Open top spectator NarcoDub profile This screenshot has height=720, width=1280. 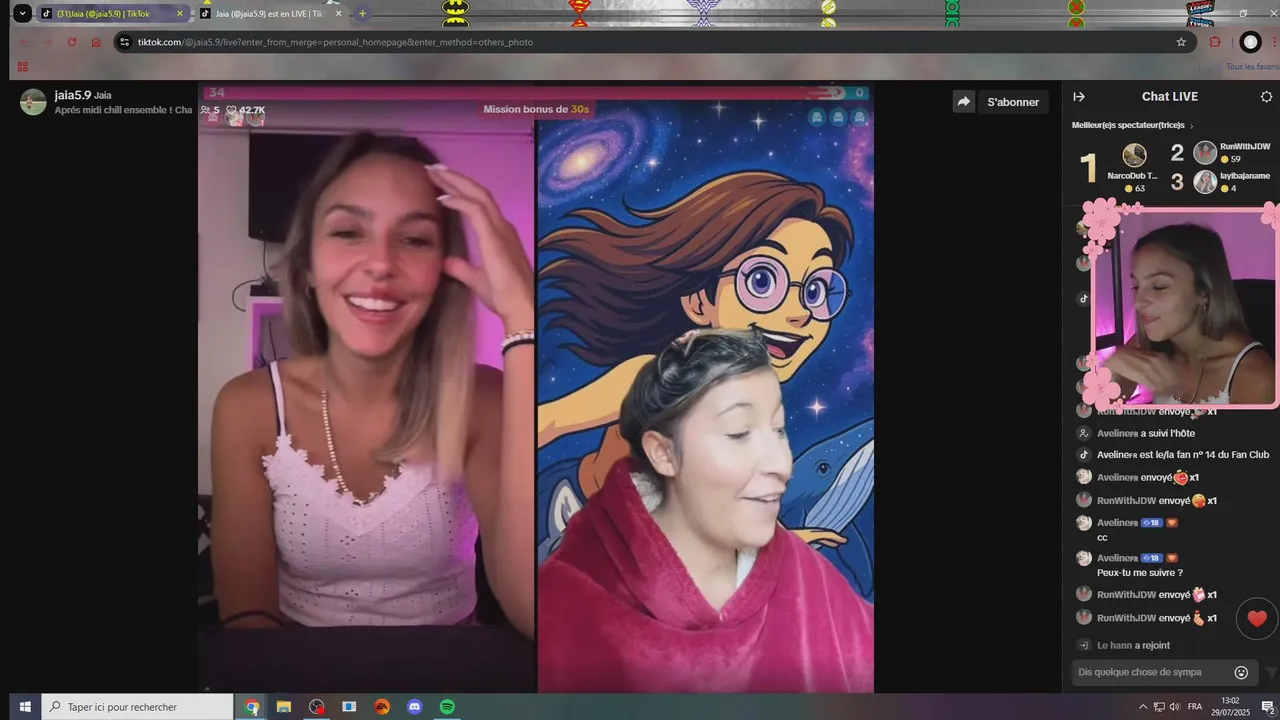(x=1134, y=155)
